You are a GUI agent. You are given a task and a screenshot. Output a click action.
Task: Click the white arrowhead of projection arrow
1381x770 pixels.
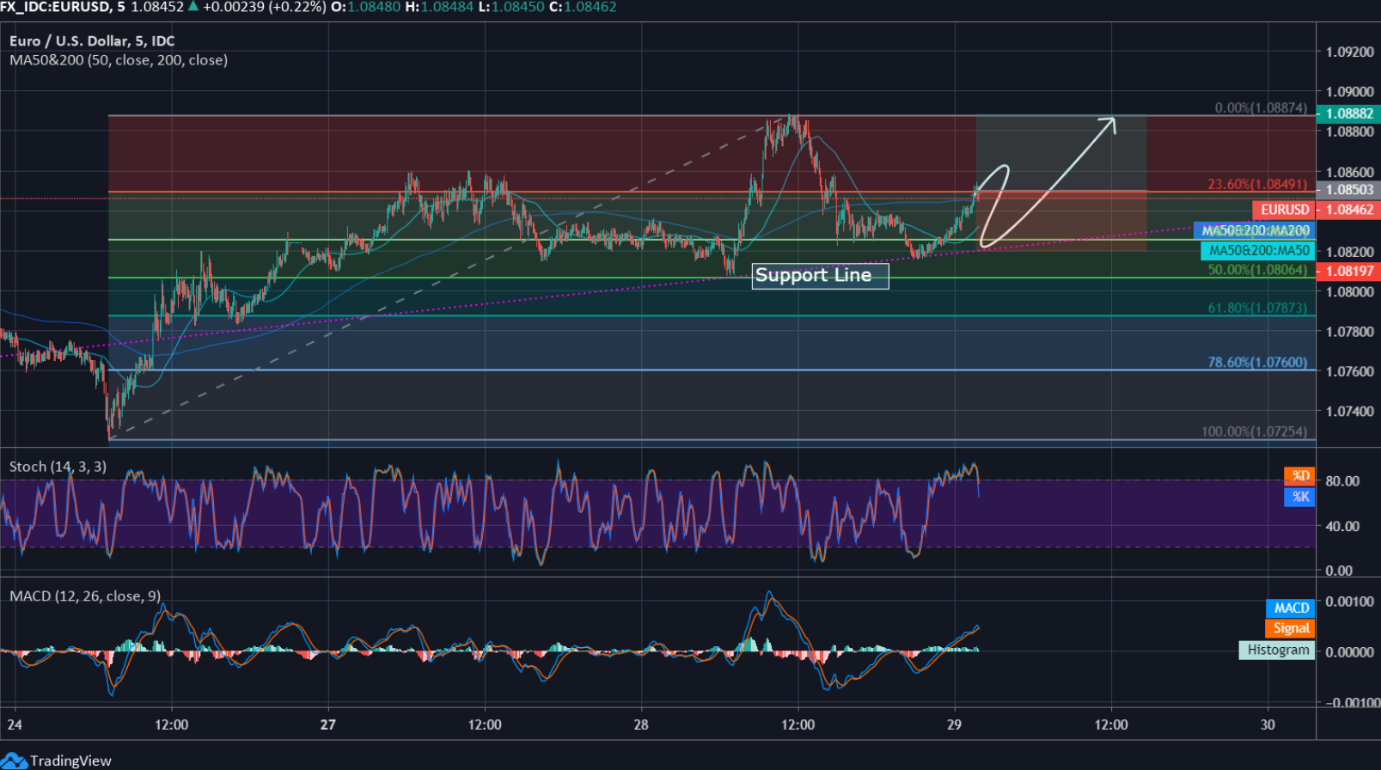(1108, 122)
